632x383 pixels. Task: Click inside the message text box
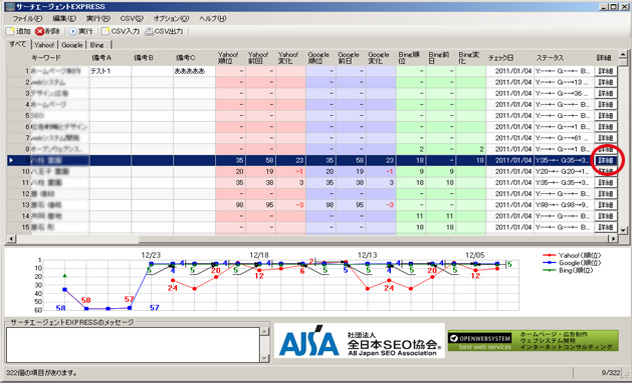(x=133, y=345)
